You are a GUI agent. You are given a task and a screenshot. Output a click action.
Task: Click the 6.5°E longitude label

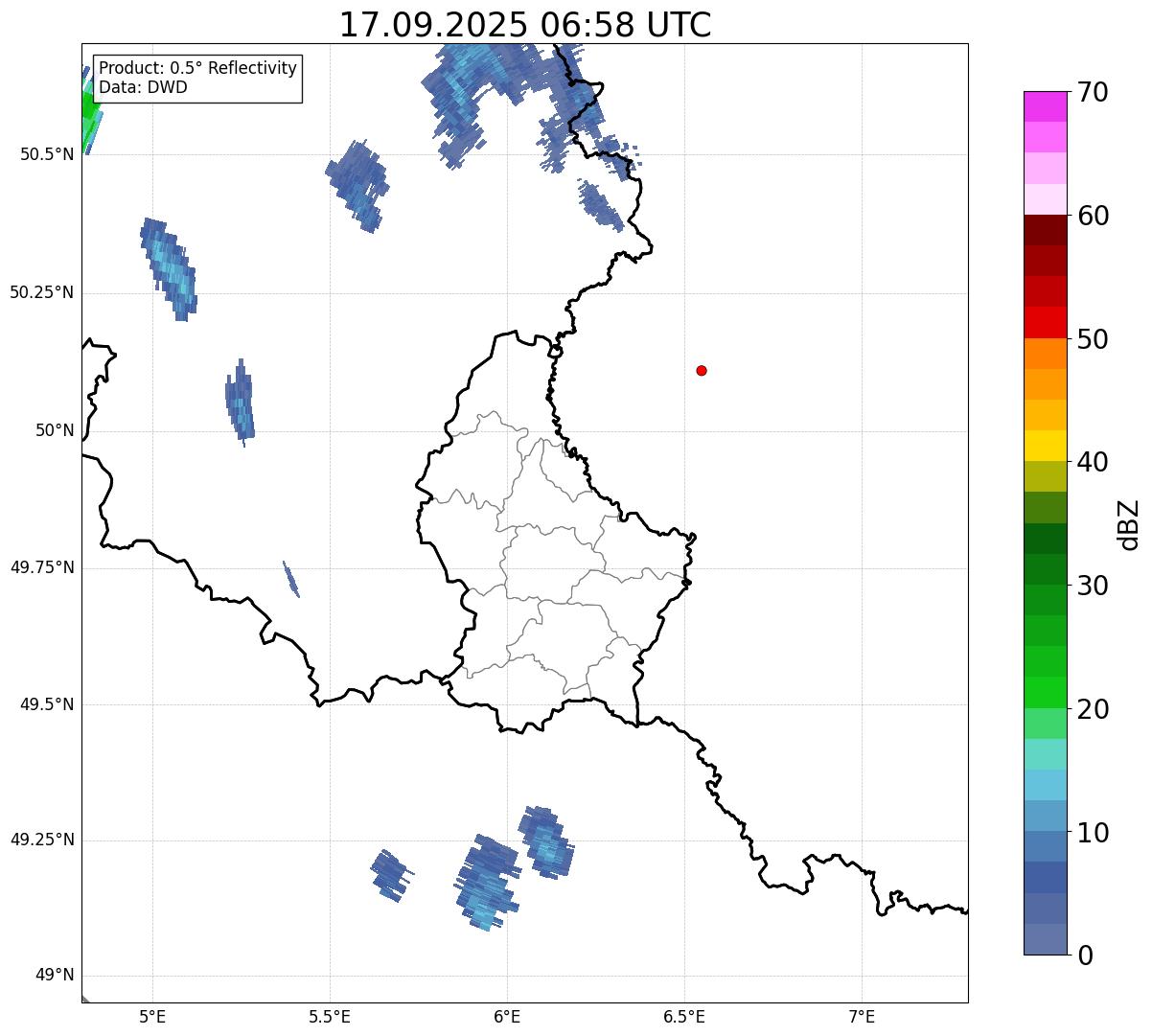point(684,1016)
